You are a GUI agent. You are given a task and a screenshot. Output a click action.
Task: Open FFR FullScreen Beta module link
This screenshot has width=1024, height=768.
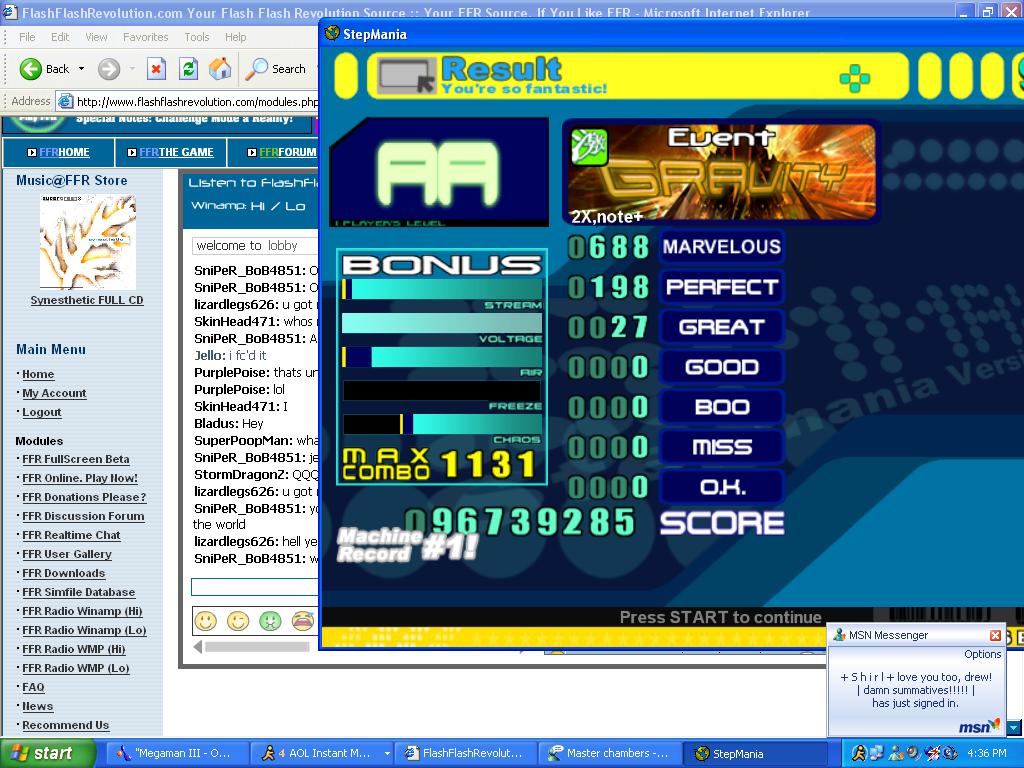[76, 459]
